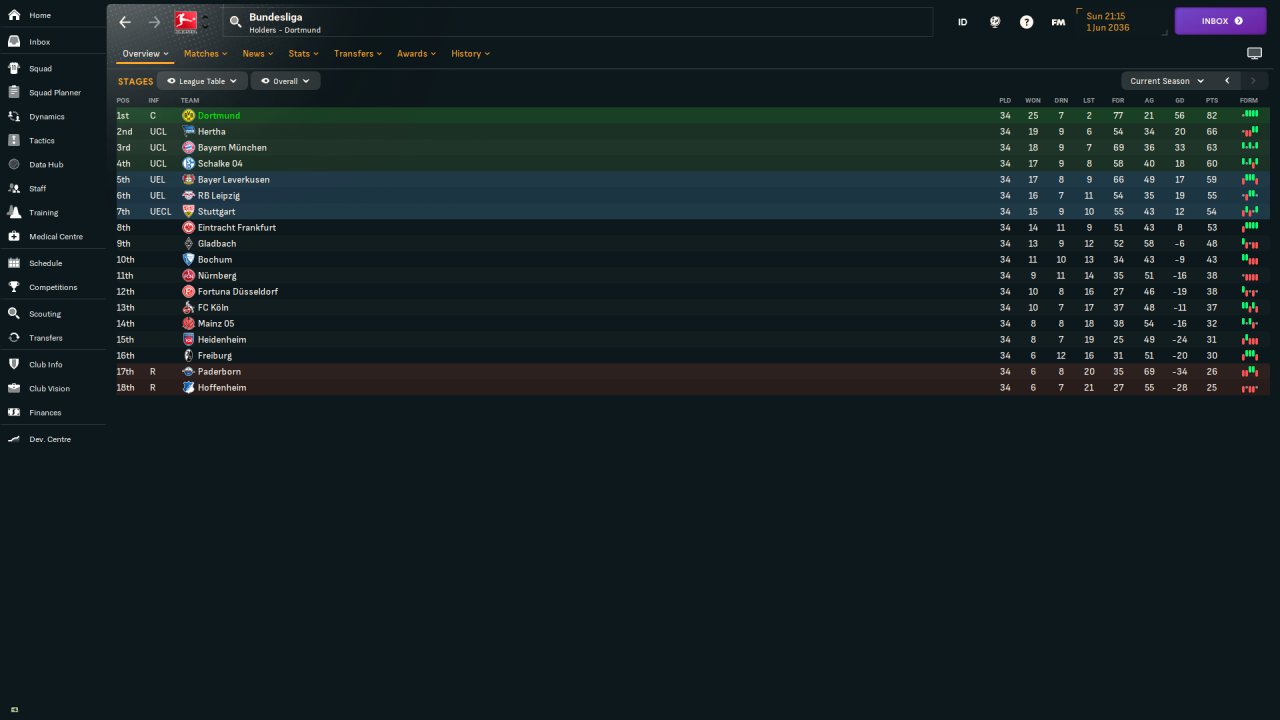Open Transfers in the left sidebar
The image size is (1280, 720).
click(46, 338)
